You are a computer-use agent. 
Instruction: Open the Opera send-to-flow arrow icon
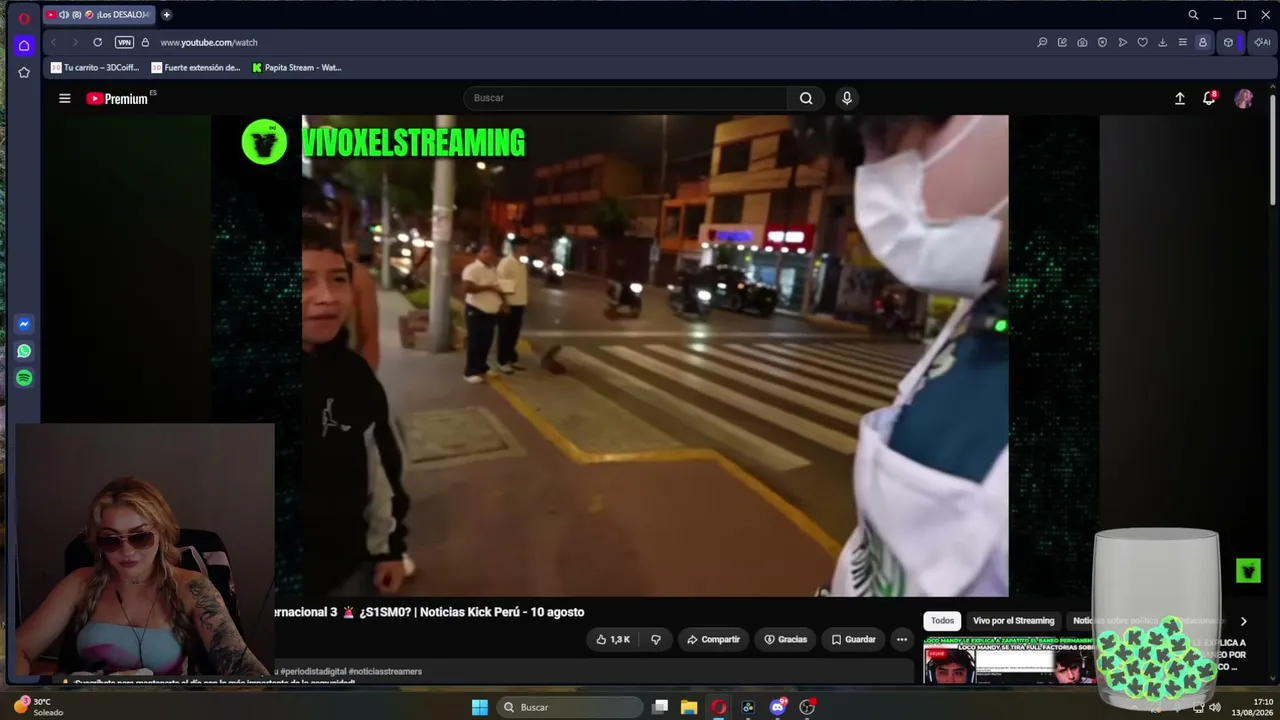point(1122,42)
